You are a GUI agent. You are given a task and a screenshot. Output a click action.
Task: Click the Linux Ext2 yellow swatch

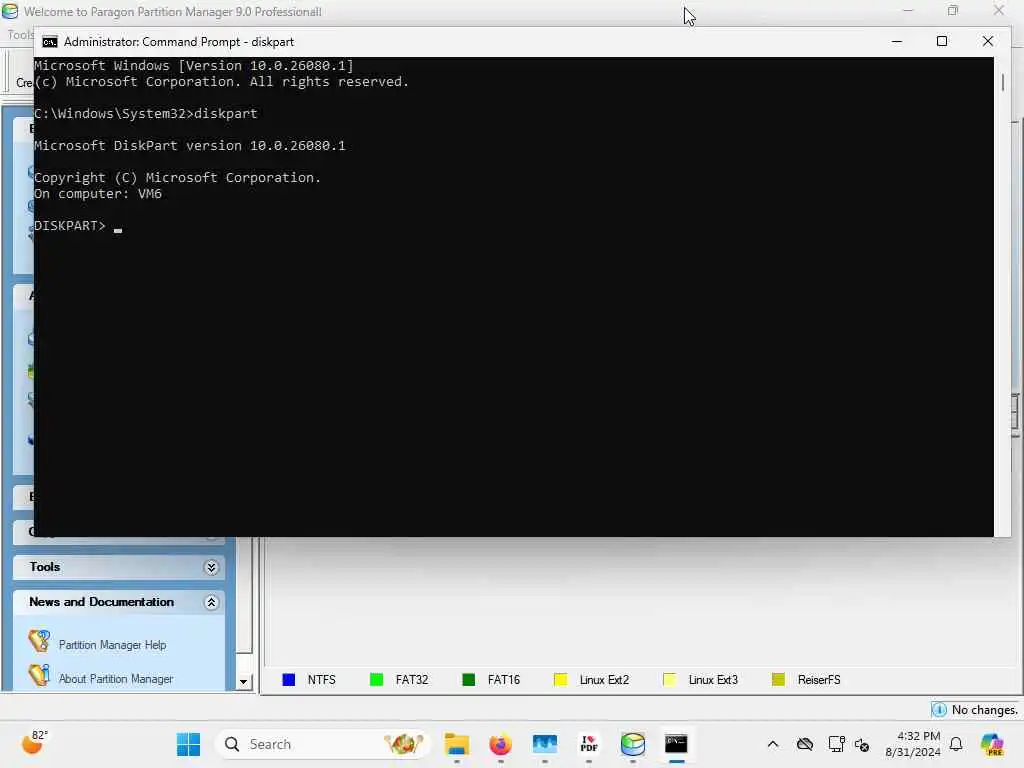tap(560, 680)
